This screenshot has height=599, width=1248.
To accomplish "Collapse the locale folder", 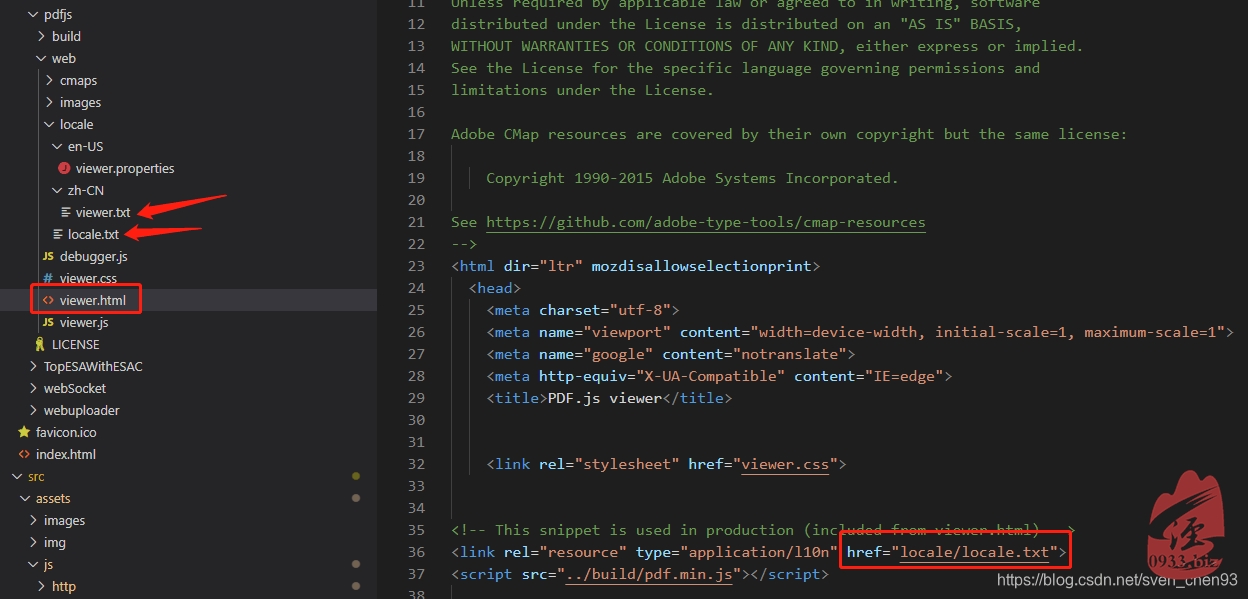I will coord(49,125).
